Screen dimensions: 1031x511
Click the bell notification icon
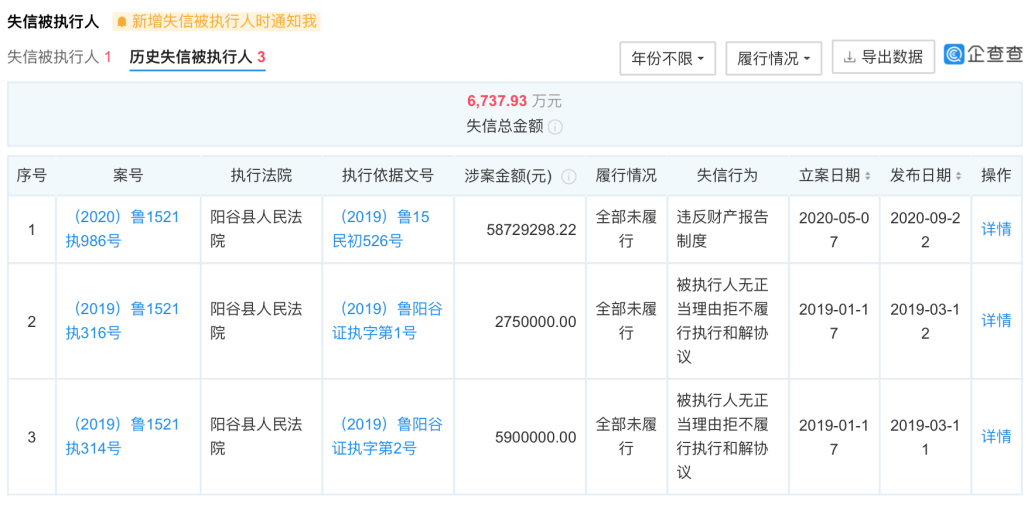pos(122,21)
